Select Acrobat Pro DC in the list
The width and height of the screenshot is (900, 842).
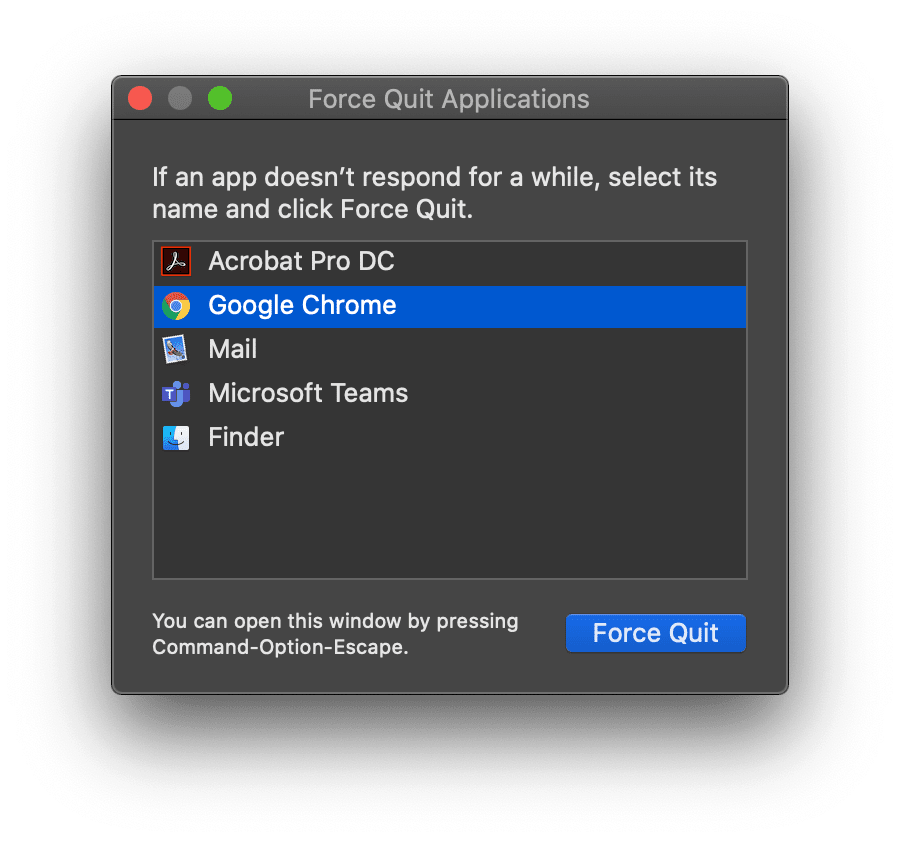[300, 261]
